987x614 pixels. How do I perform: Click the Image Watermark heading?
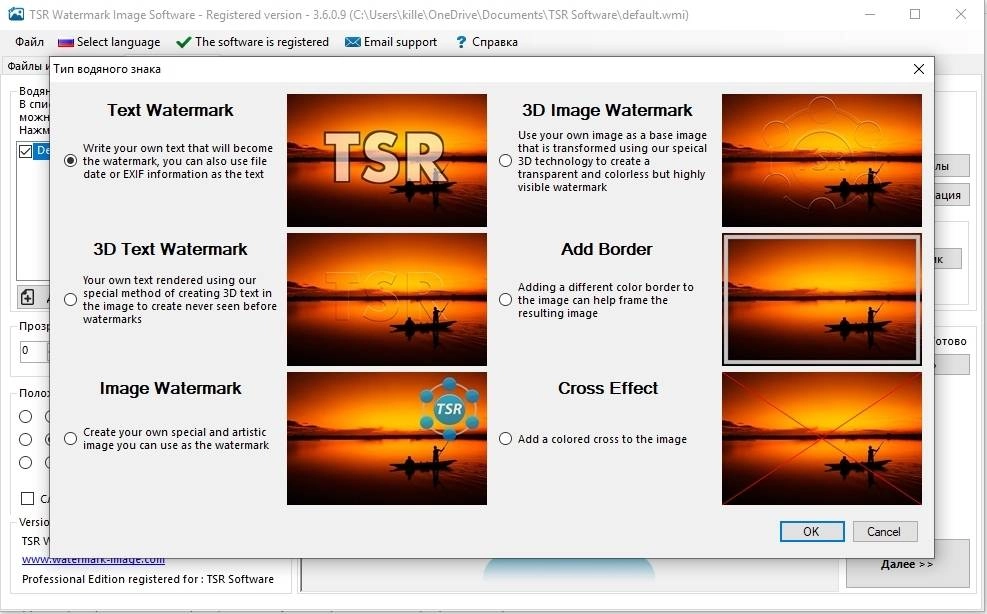point(170,389)
